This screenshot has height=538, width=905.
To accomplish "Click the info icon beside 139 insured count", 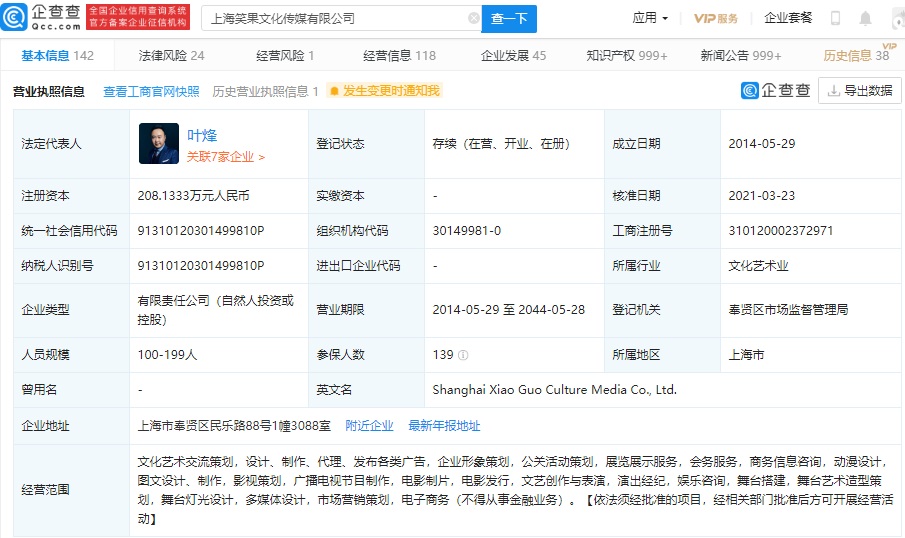I will (x=463, y=355).
